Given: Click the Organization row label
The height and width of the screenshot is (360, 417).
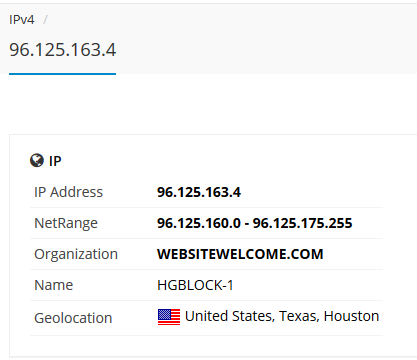Looking at the screenshot, I should (76, 254).
